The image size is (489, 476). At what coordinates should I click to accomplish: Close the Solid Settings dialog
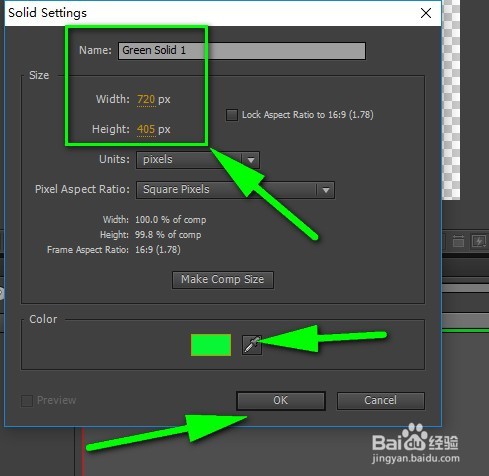[x=426, y=13]
